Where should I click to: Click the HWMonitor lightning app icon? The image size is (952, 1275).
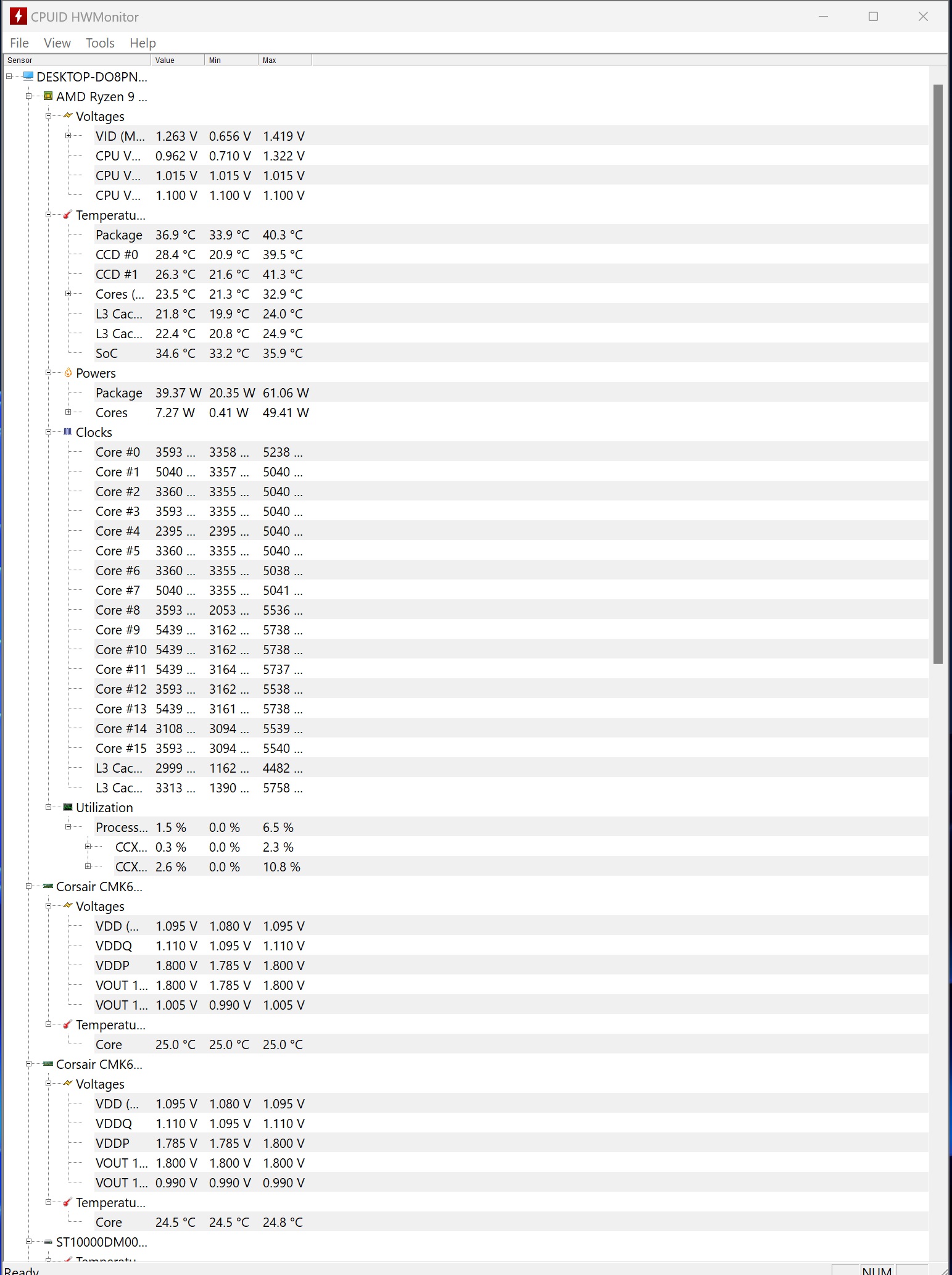pos(18,17)
